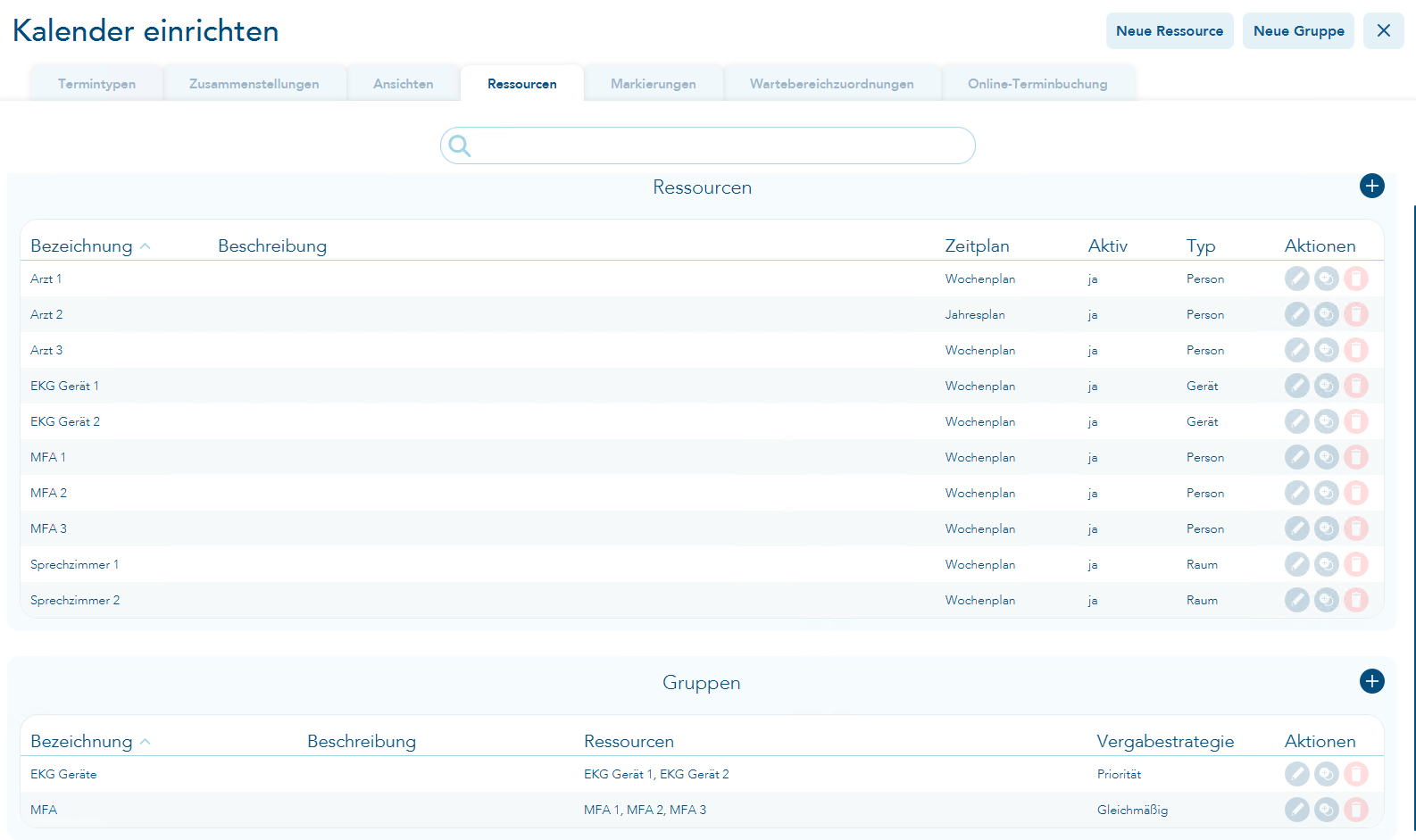Delete the EKG Gerät 2 resource
1416x840 pixels.
click(x=1356, y=421)
